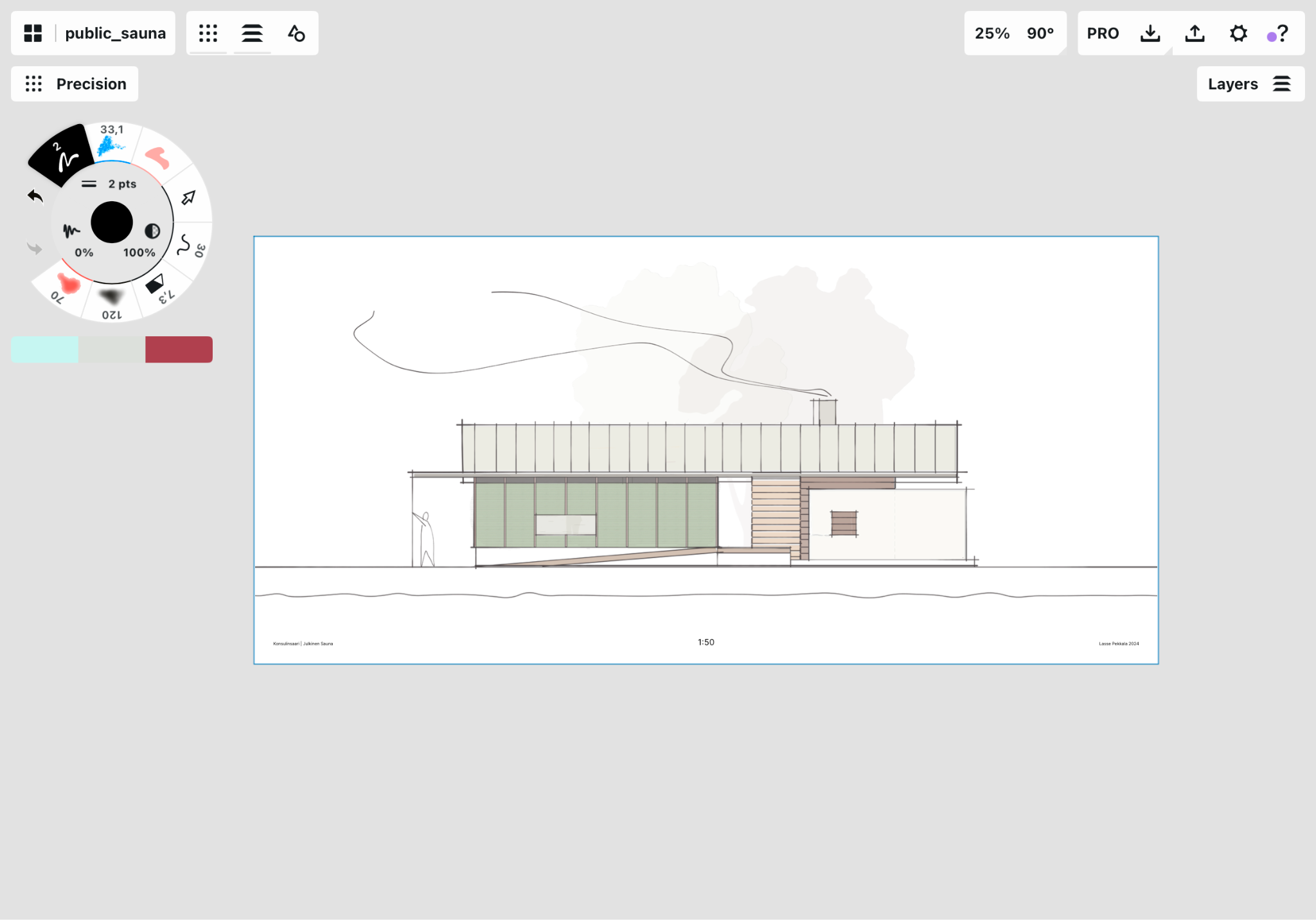Viewport: 1316px width, 920px height.
Task: Click the 1:50 scale text on the canvas
Action: pyautogui.click(x=706, y=642)
